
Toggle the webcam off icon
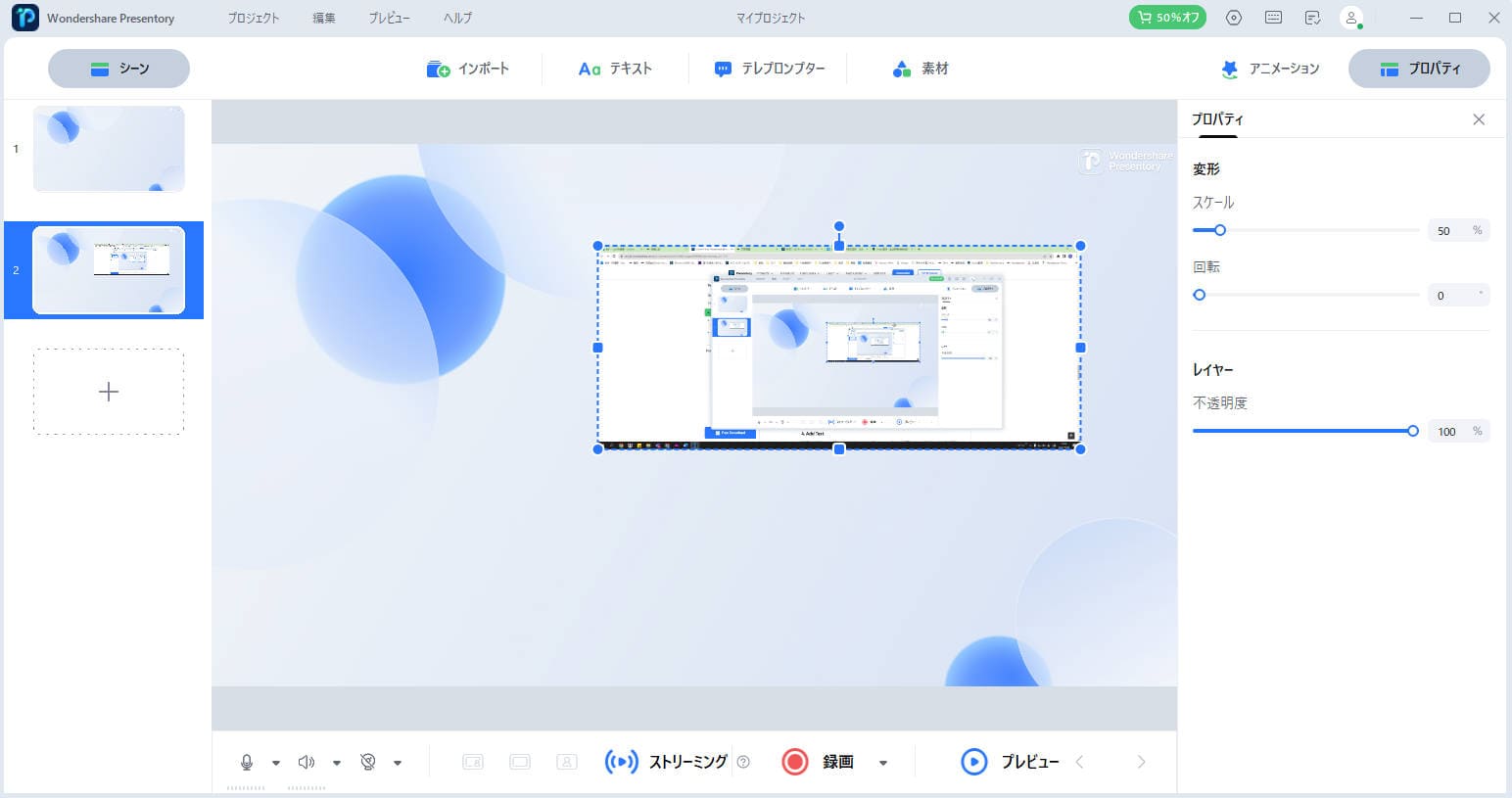[x=368, y=762]
